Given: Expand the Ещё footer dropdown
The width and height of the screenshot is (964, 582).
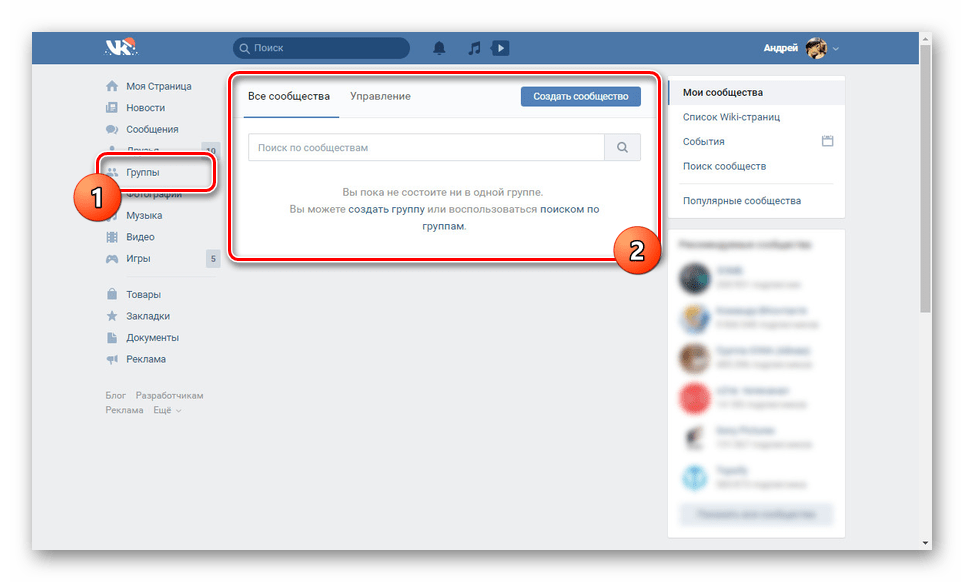Looking at the screenshot, I should pyautogui.click(x=167, y=410).
